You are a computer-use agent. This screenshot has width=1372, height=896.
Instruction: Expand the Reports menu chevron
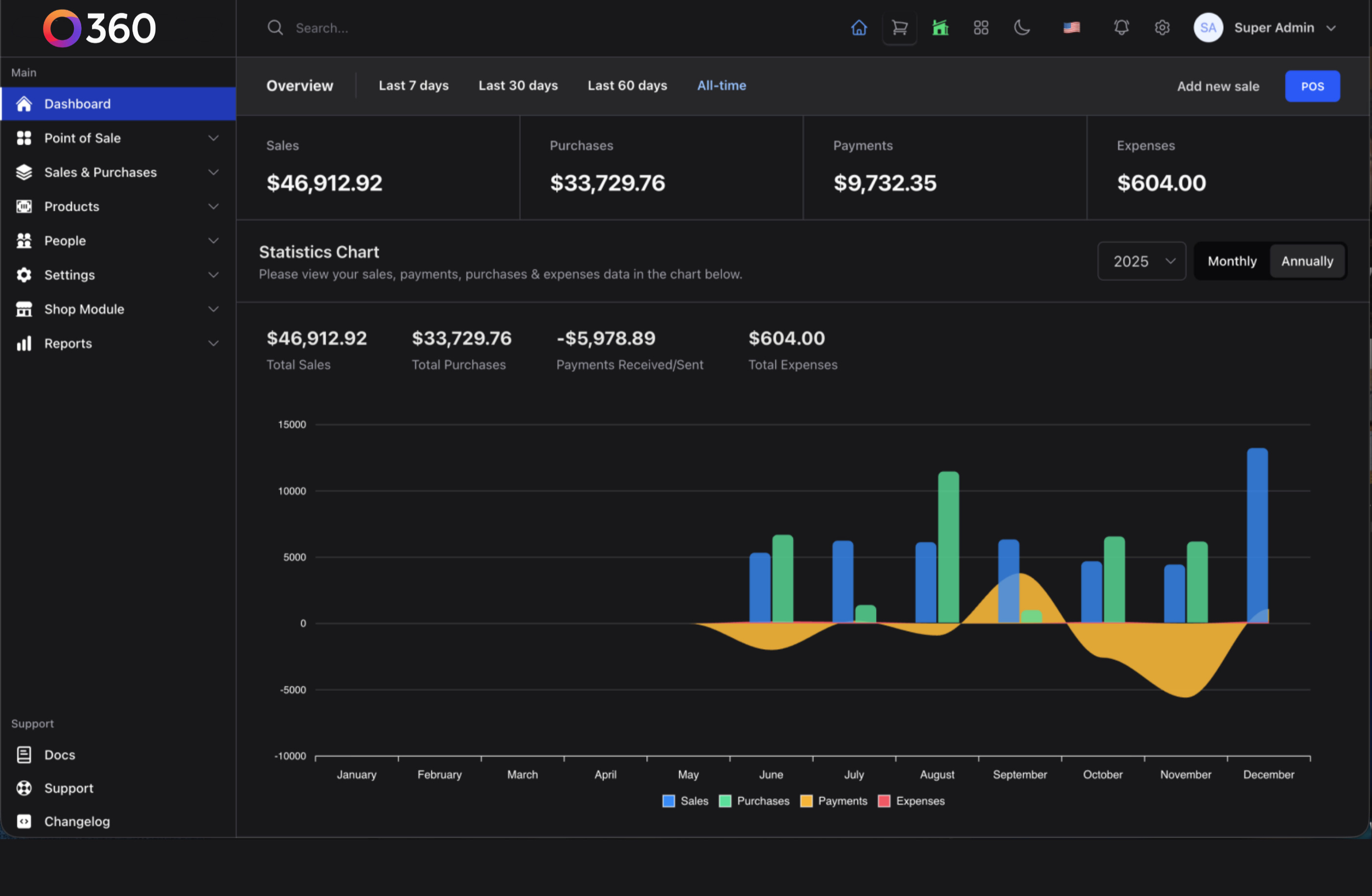tap(213, 344)
